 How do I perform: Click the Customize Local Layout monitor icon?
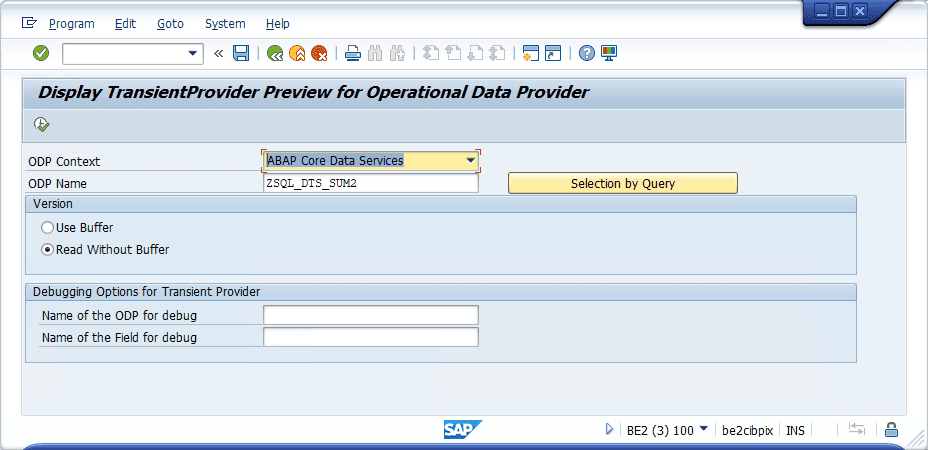609,53
